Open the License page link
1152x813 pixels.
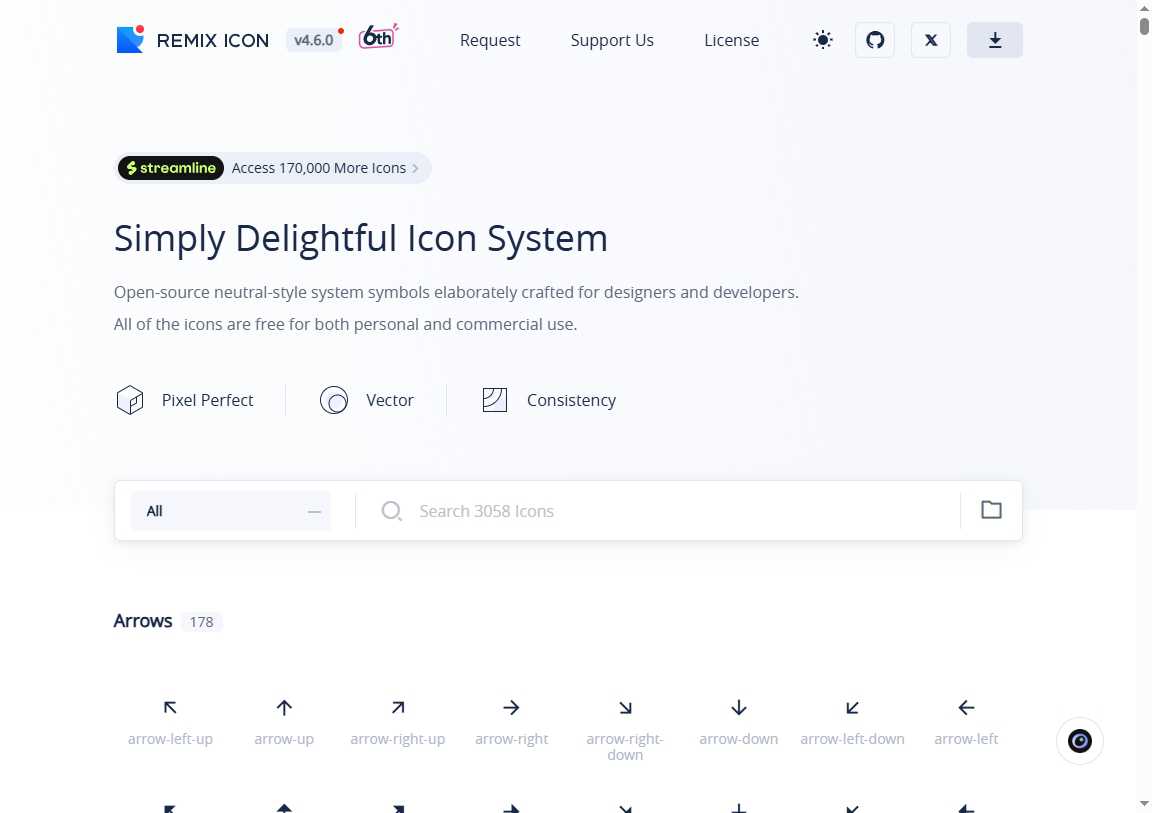tap(731, 40)
